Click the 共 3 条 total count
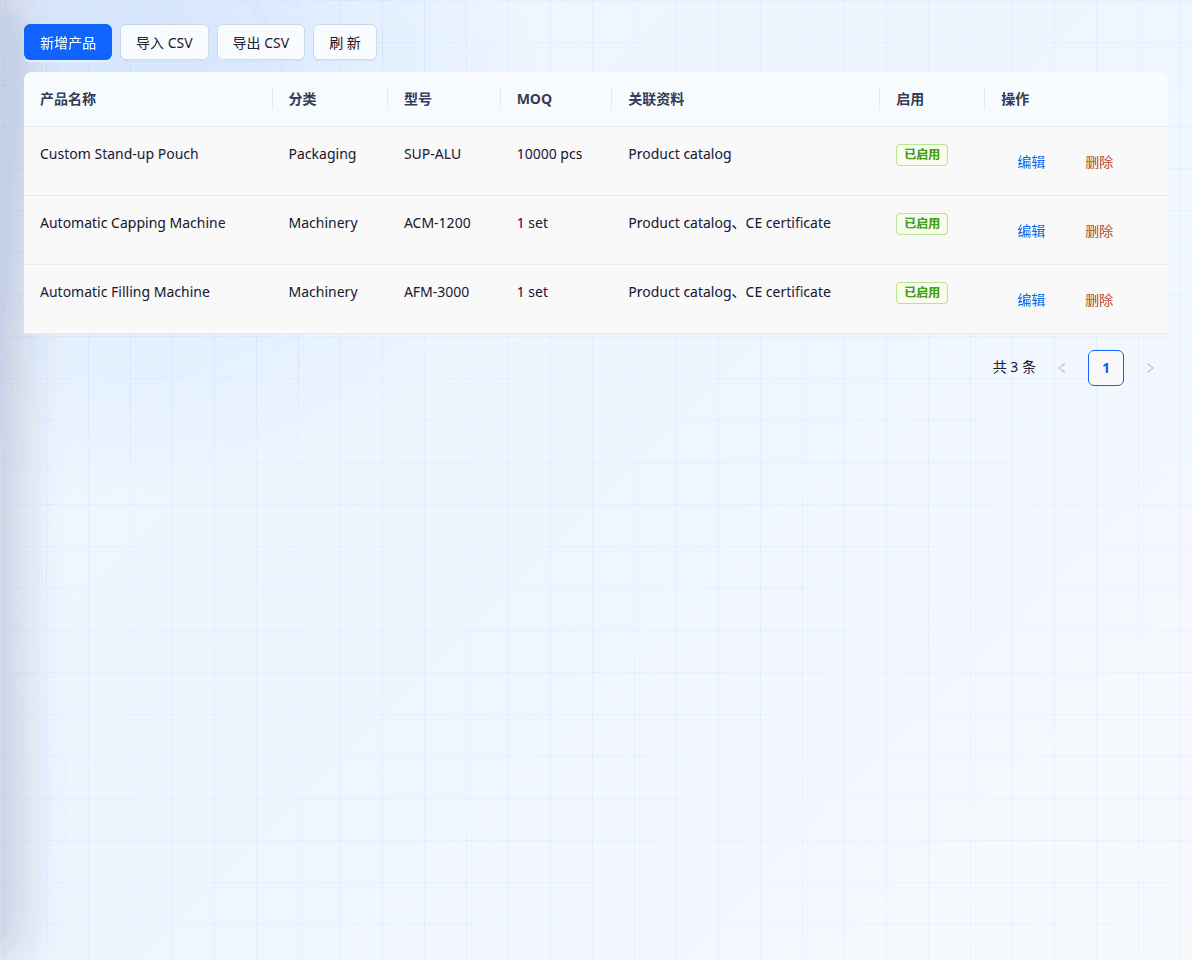The width and height of the screenshot is (1192, 960). (1014, 368)
